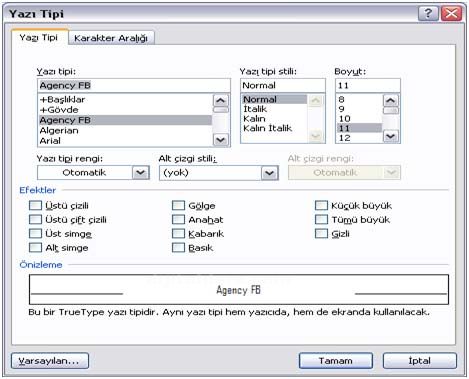Select +Başlıklar in the font list

[125, 99]
